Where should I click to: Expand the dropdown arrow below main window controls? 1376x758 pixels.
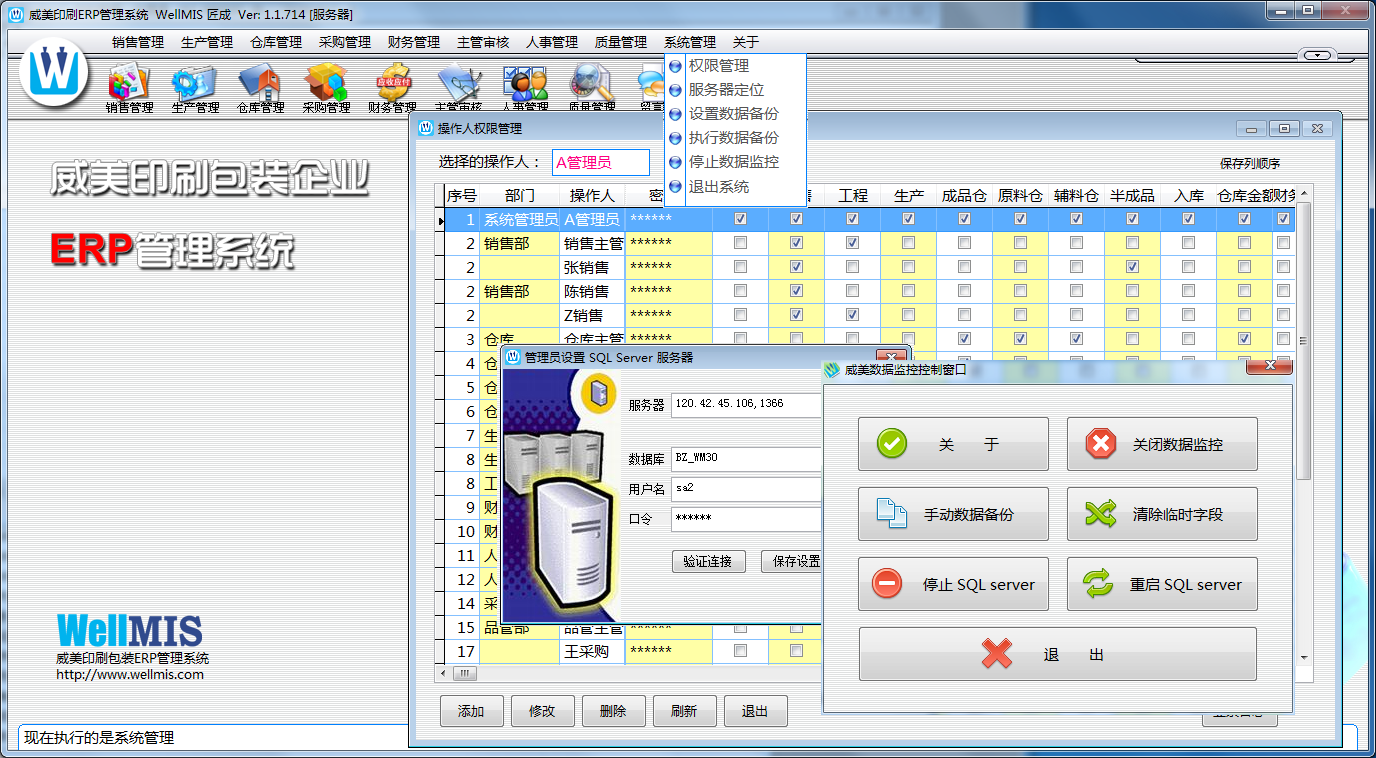pyautogui.click(x=1319, y=55)
